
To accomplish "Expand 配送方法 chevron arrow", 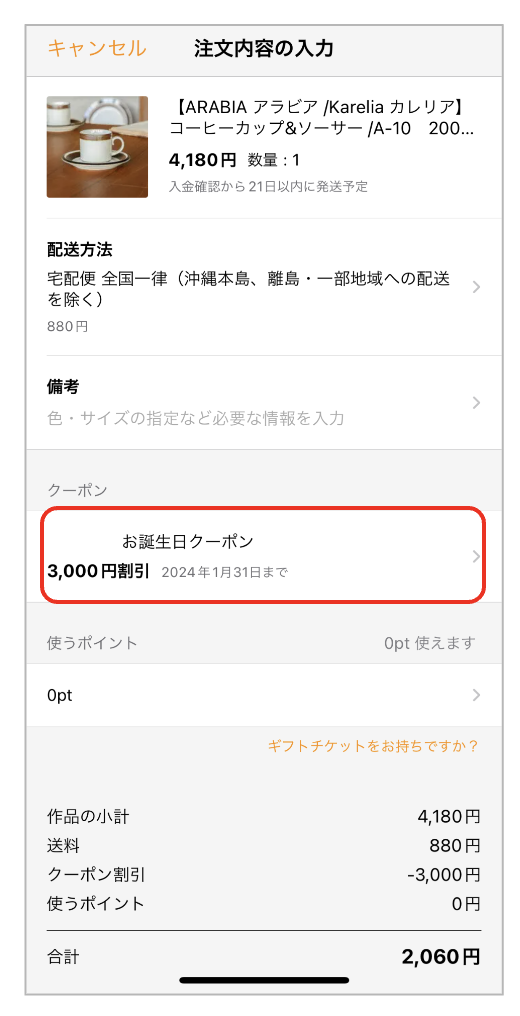I will click(x=476, y=288).
